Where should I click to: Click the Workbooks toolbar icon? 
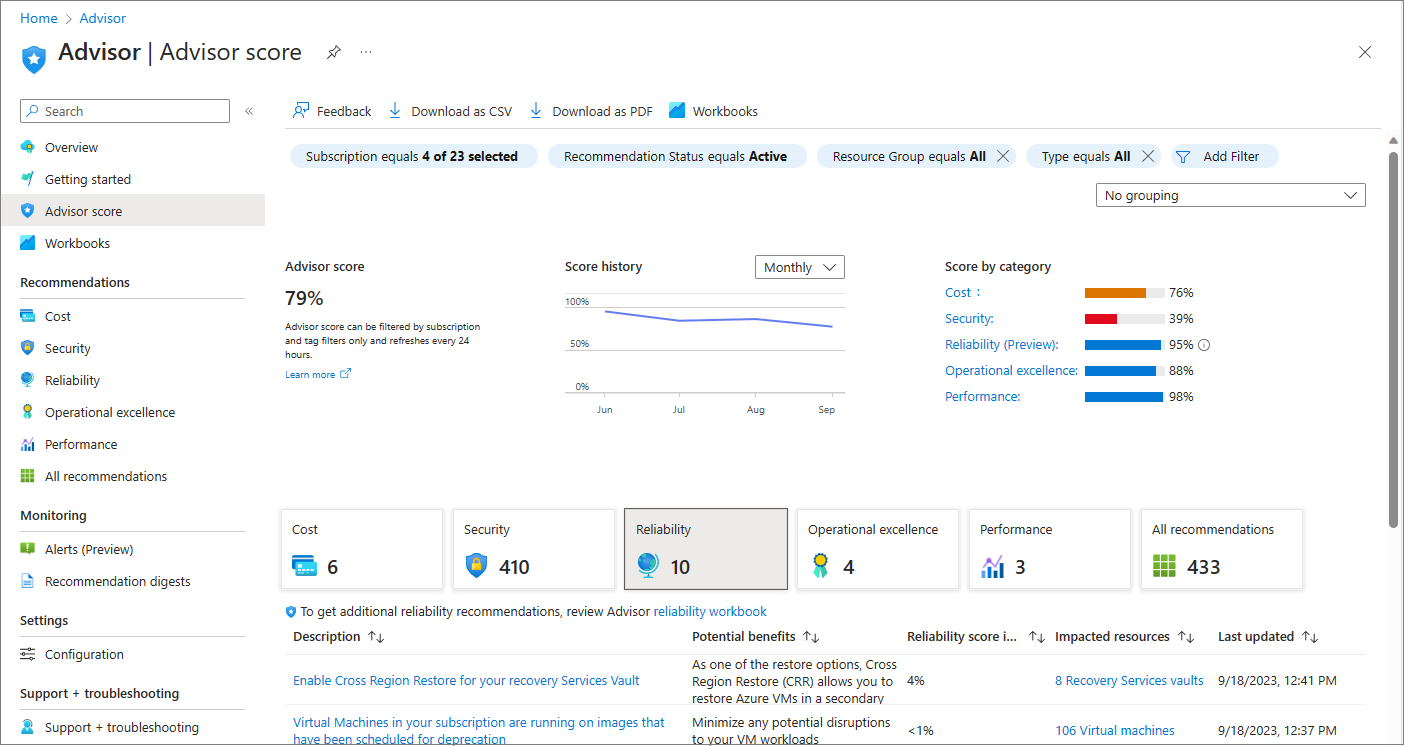677,111
